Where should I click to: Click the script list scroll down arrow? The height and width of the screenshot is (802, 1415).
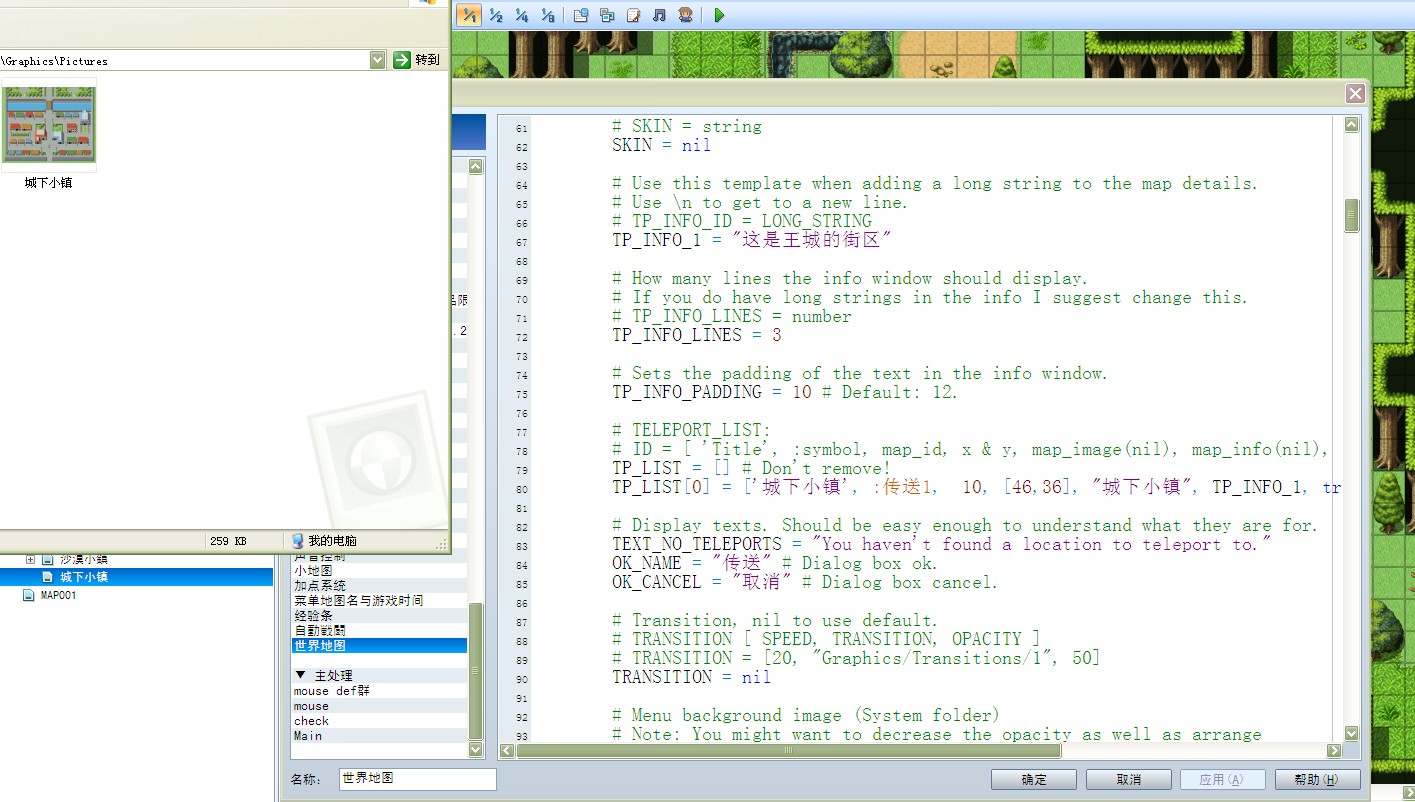475,749
